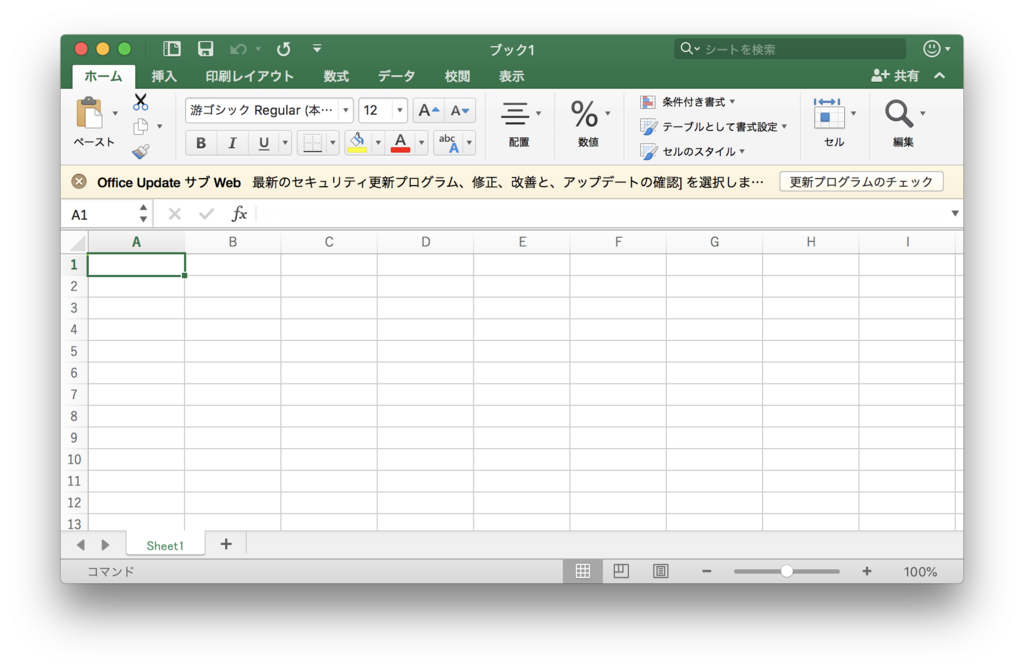Click the 共有 share button

(x=895, y=76)
